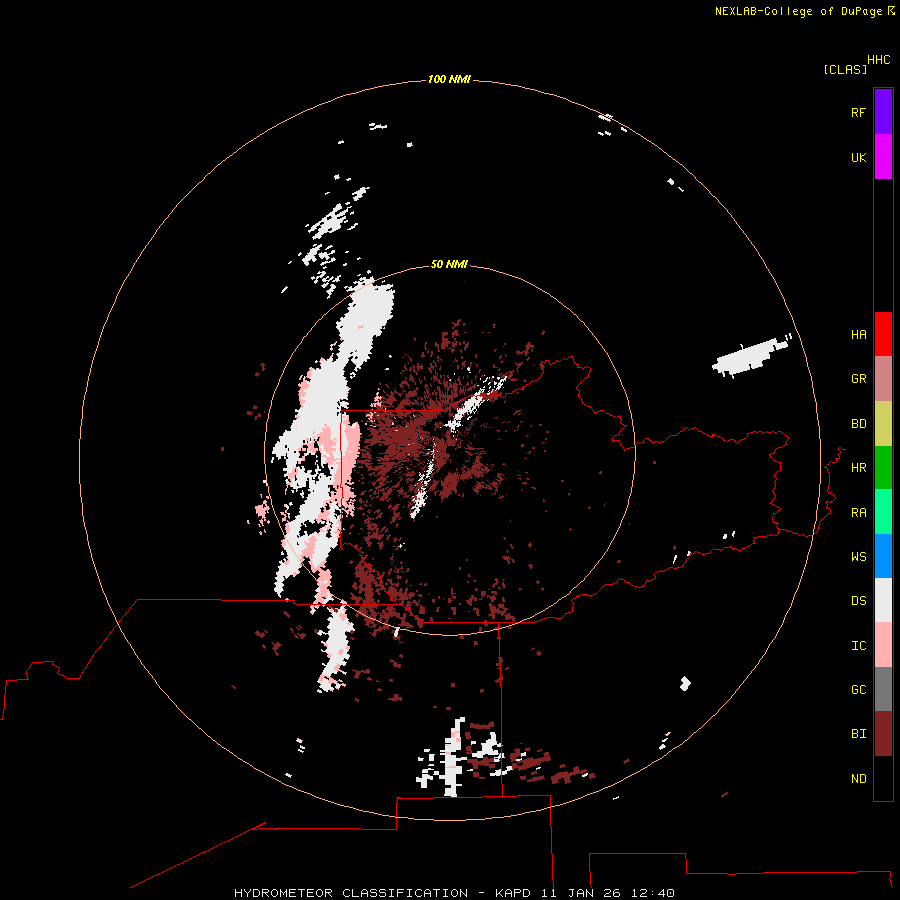Click the BI legend label

[x=859, y=734]
